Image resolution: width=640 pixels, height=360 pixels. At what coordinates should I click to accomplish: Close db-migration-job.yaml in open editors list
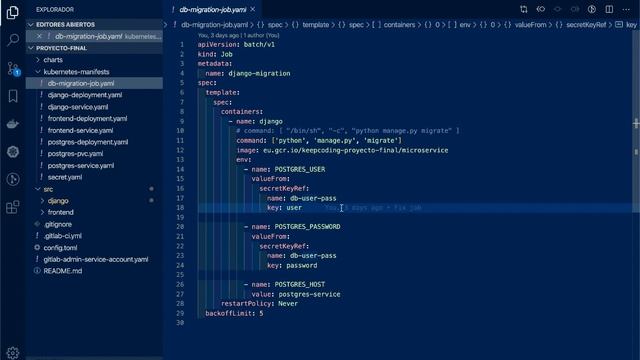coord(39,36)
